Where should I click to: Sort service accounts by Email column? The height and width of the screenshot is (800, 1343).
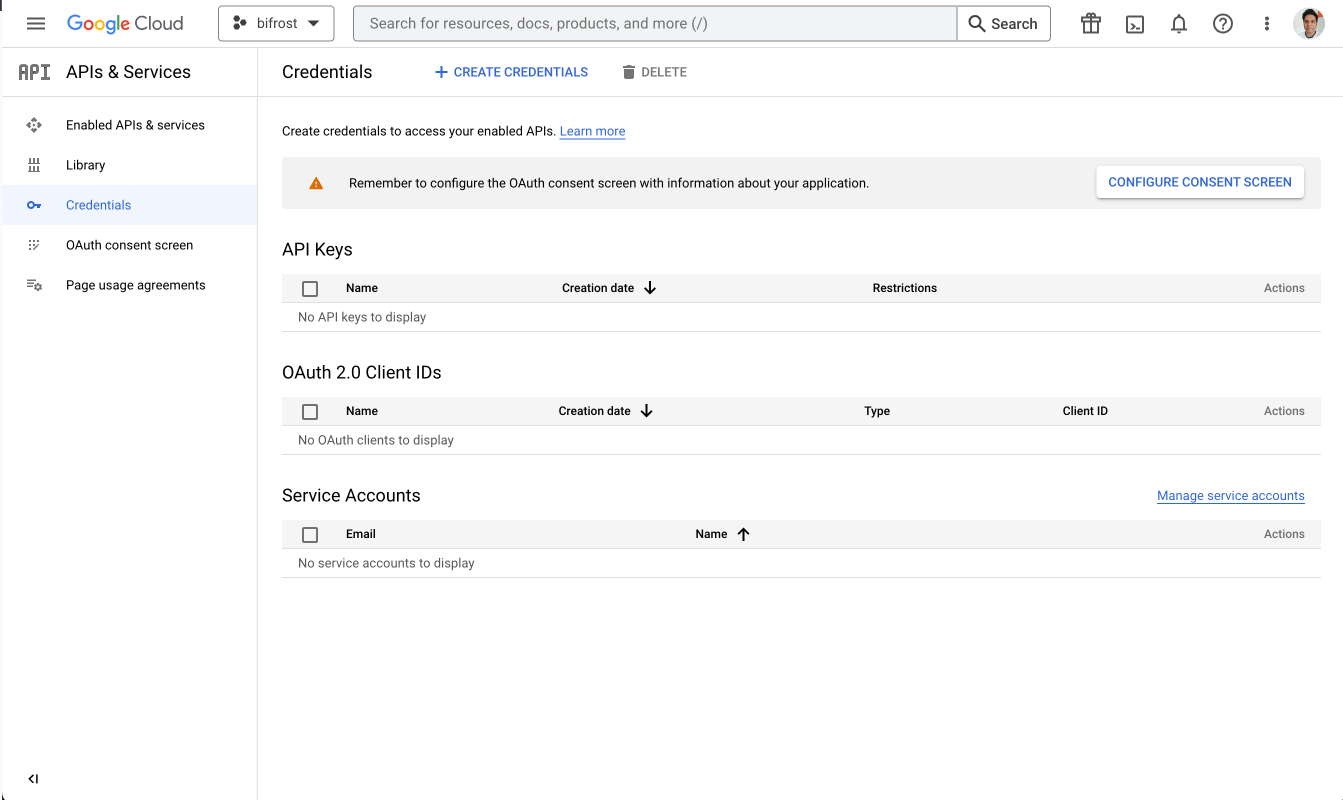(x=361, y=534)
